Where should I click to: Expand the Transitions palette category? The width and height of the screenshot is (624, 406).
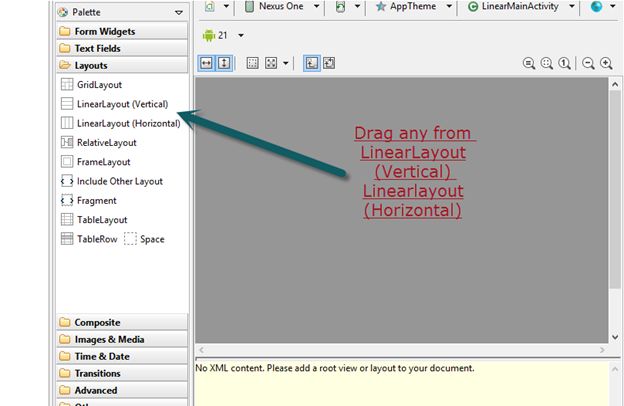(x=122, y=373)
